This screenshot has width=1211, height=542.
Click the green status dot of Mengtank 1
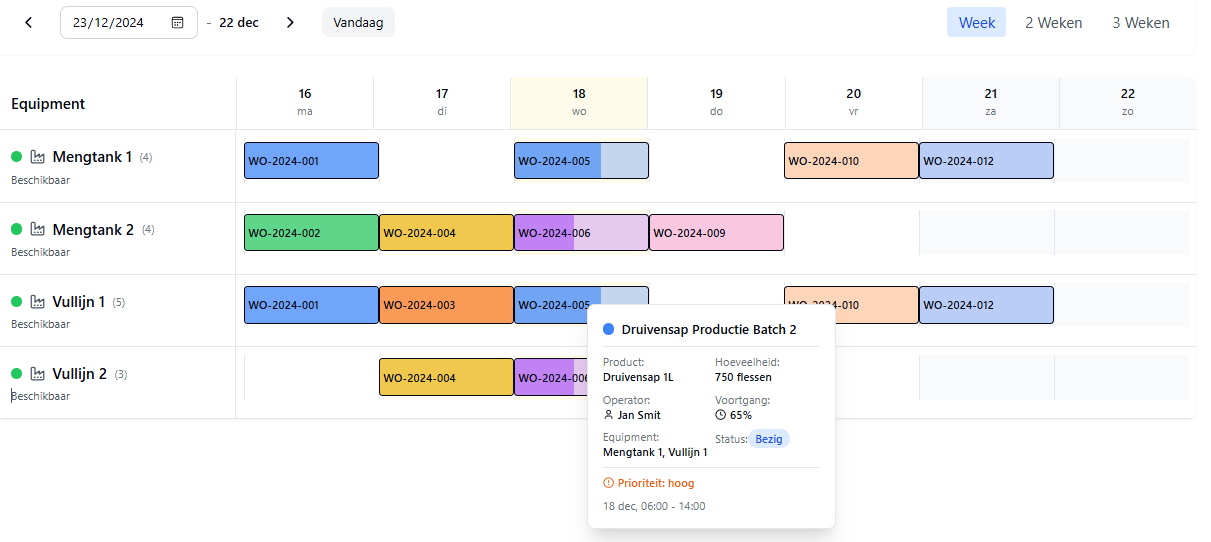16,157
